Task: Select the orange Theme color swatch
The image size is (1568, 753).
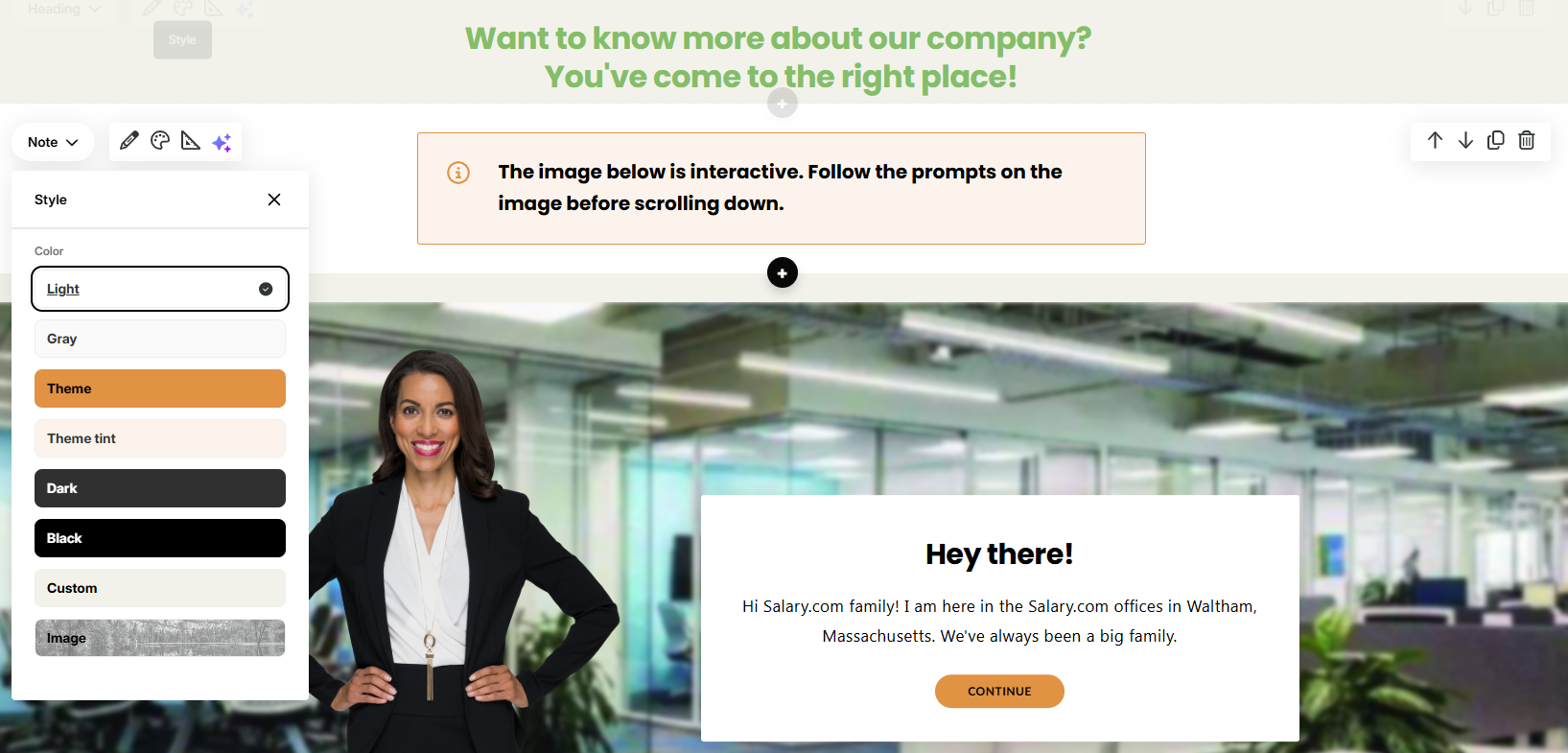Action: tap(160, 388)
